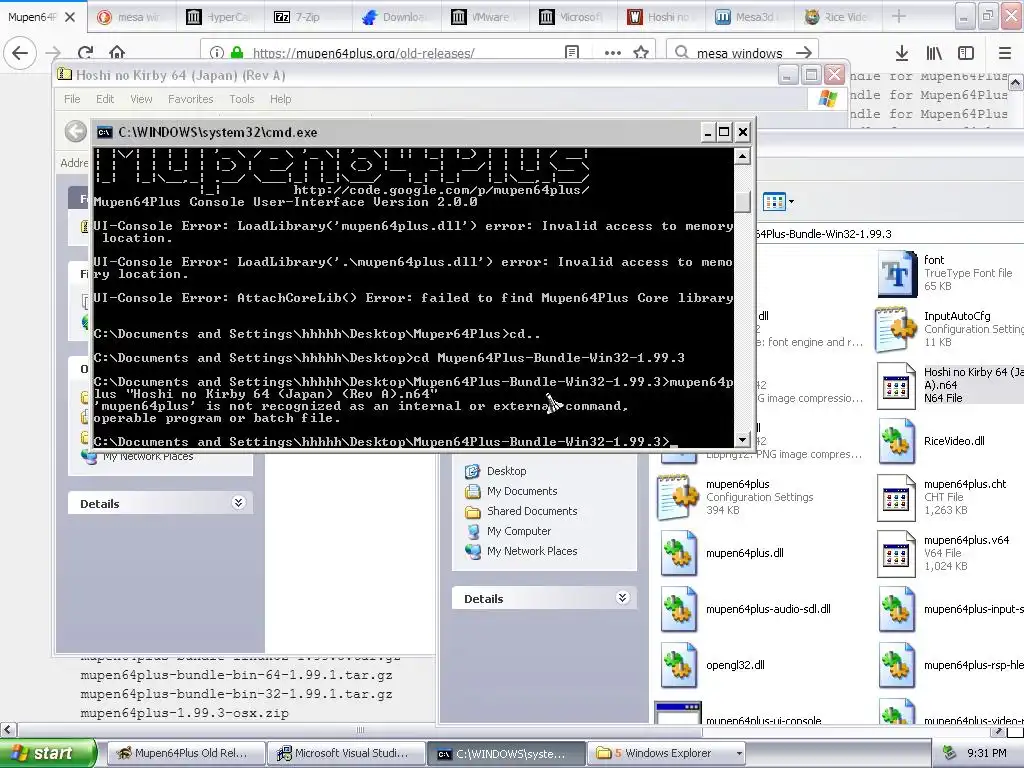Open Desktop link in Other Places
Viewport: 1024px width, 768px height.
click(x=507, y=471)
